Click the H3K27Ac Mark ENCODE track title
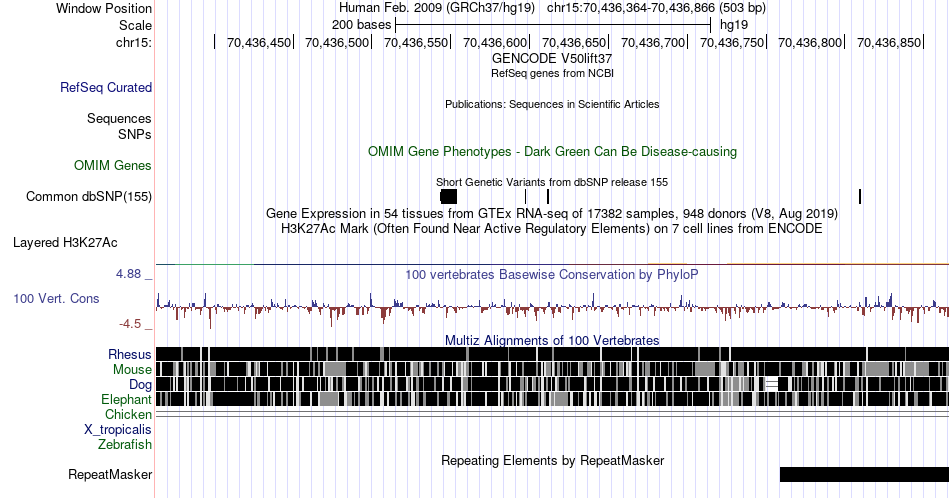 pyautogui.click(x=552, y=228)
